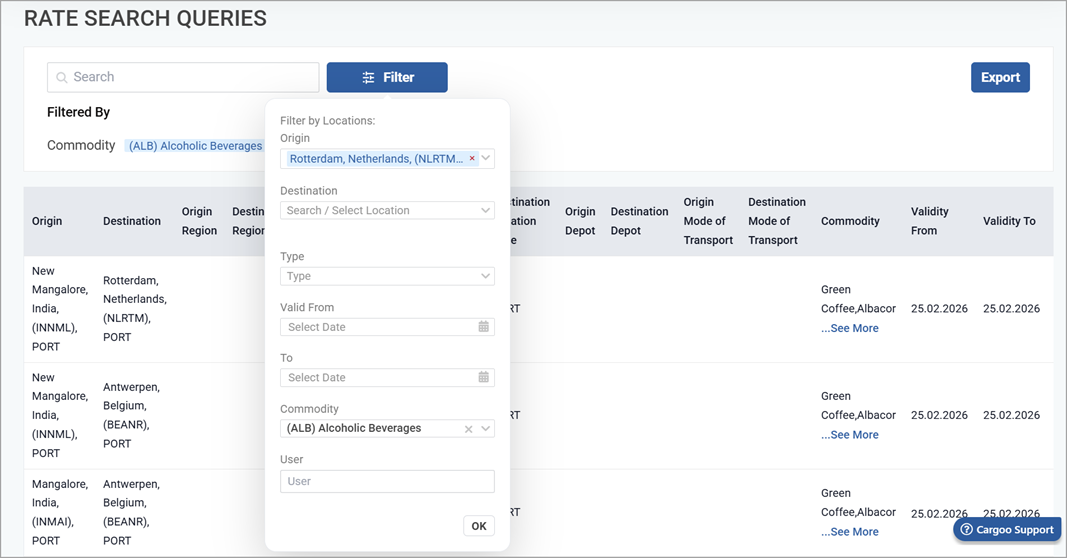
Task: Remove Rotterdam origin tag with red x
Action: pos(472,158)
